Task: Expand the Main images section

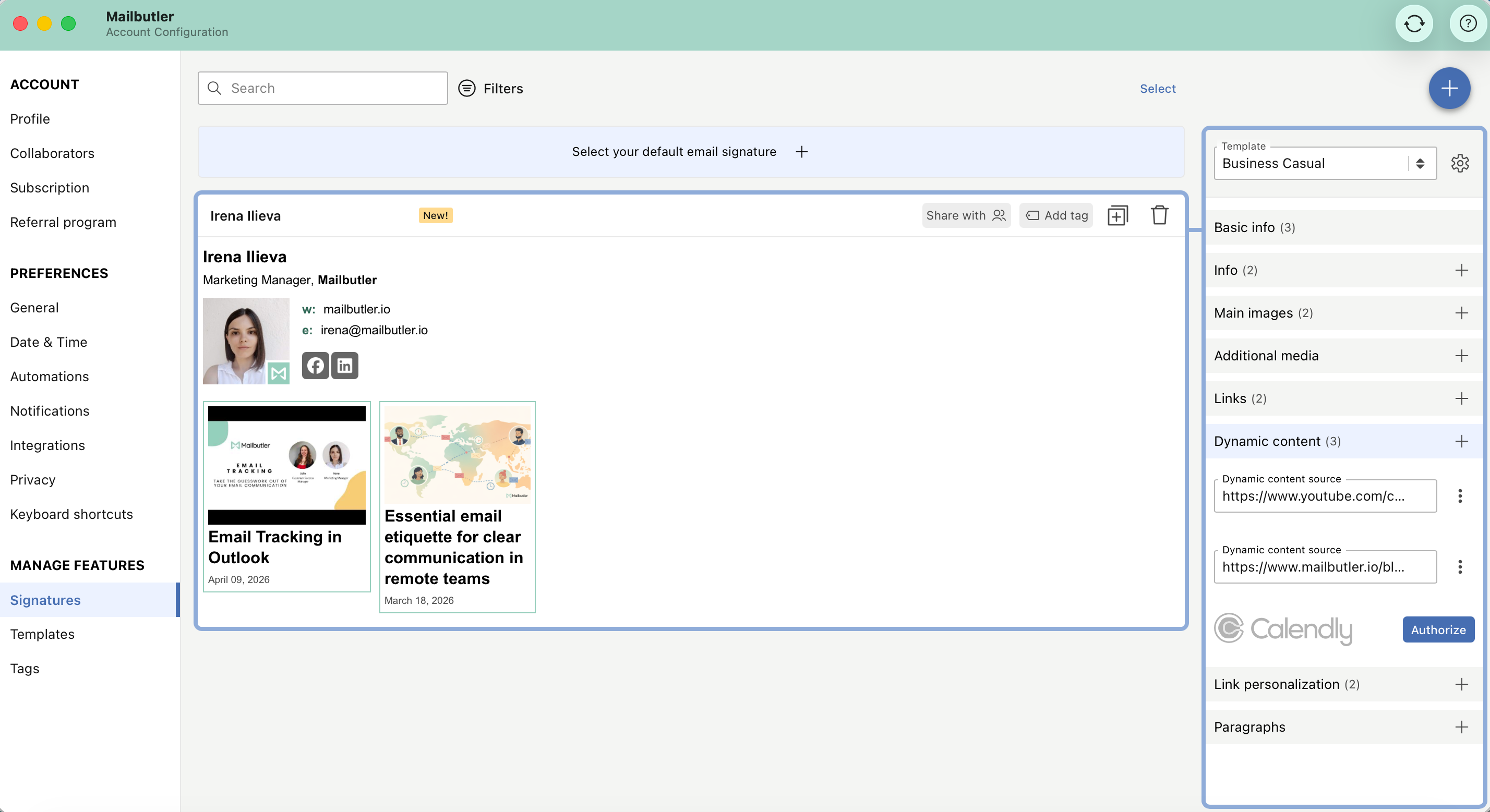Action: point(1344,313)
